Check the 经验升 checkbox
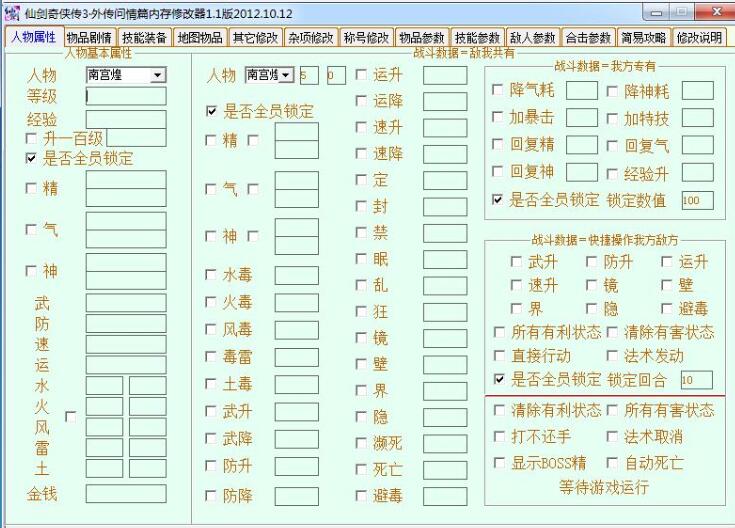This screenshot has height=528, width=735. pos(612,174)
